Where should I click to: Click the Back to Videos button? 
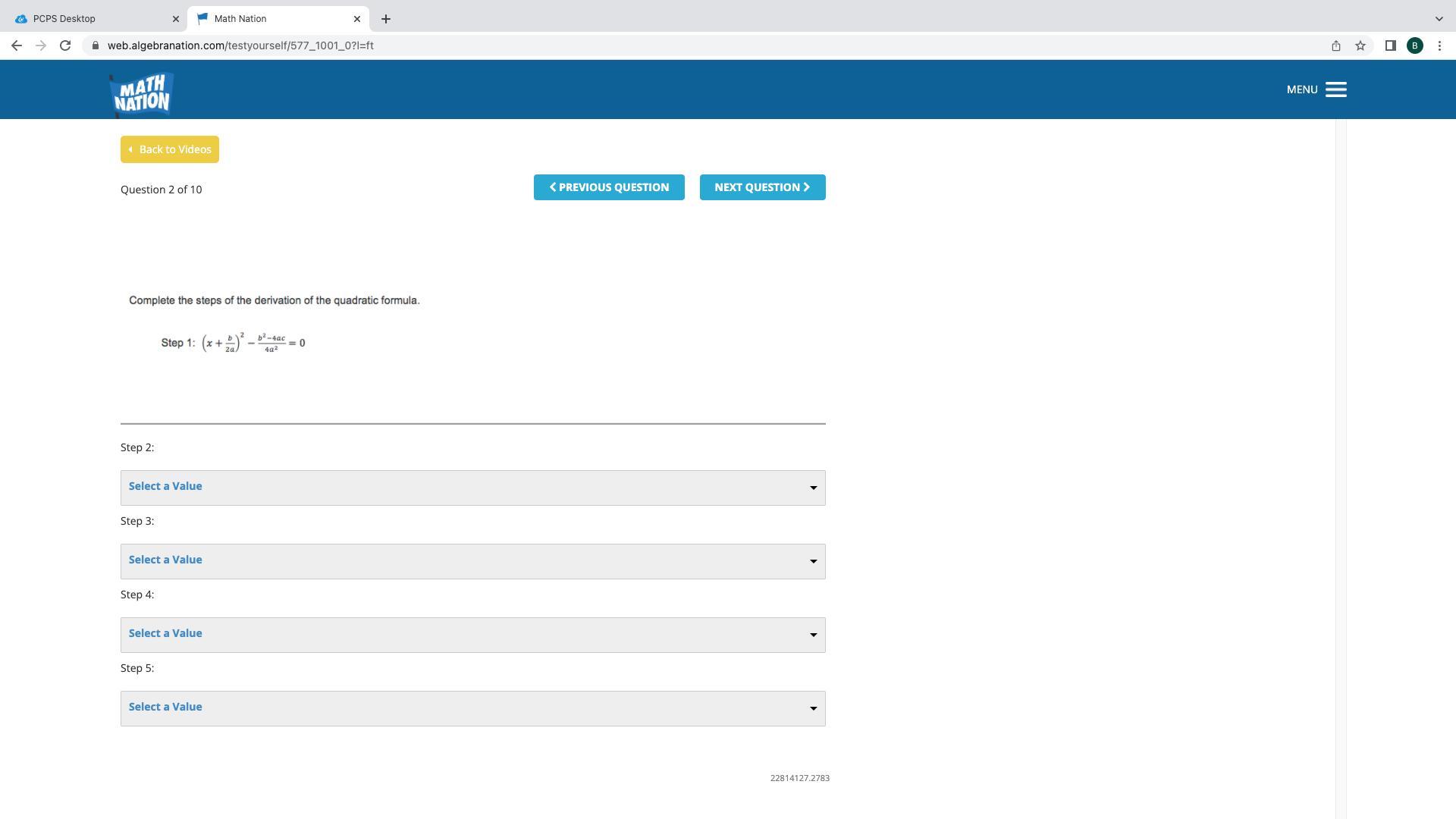pyautogui.click(x=170, y=149)
